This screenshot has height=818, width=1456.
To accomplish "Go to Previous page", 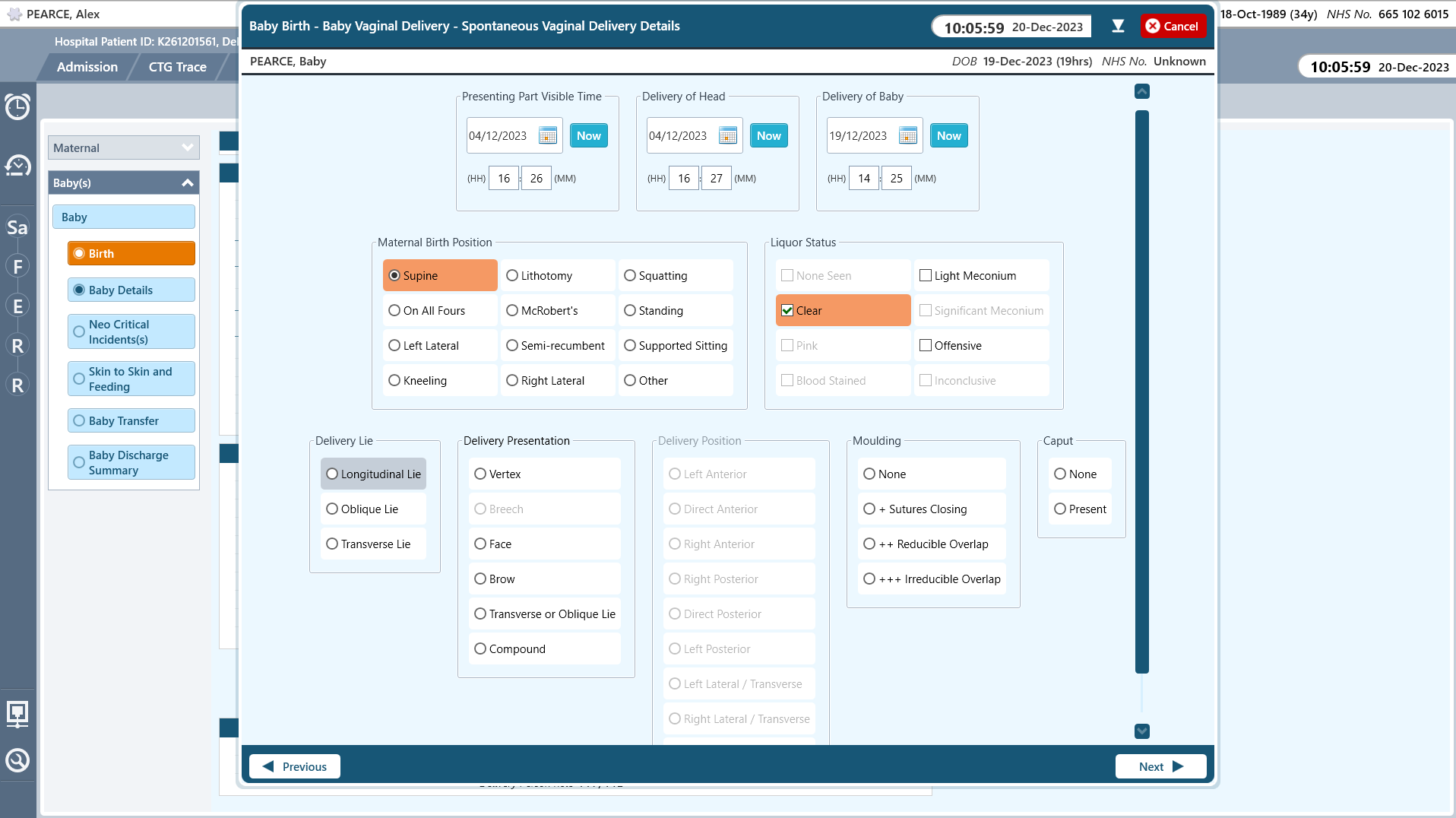I will tap(295, 766).
